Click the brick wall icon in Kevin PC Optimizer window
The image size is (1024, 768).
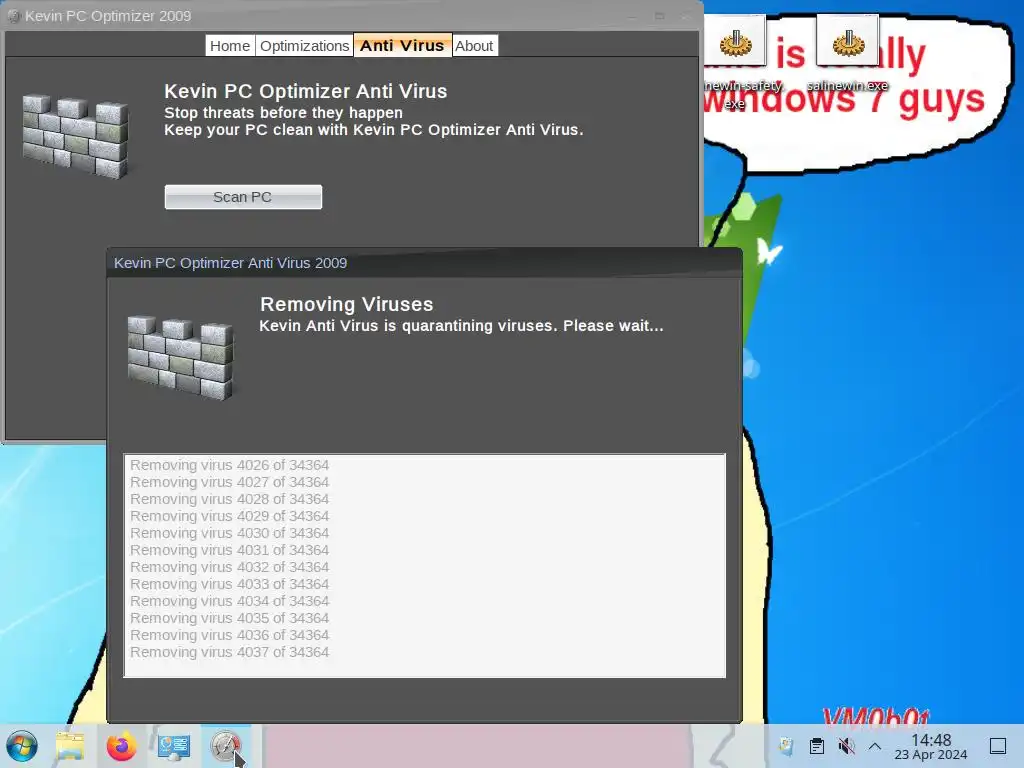coord(76,136)
